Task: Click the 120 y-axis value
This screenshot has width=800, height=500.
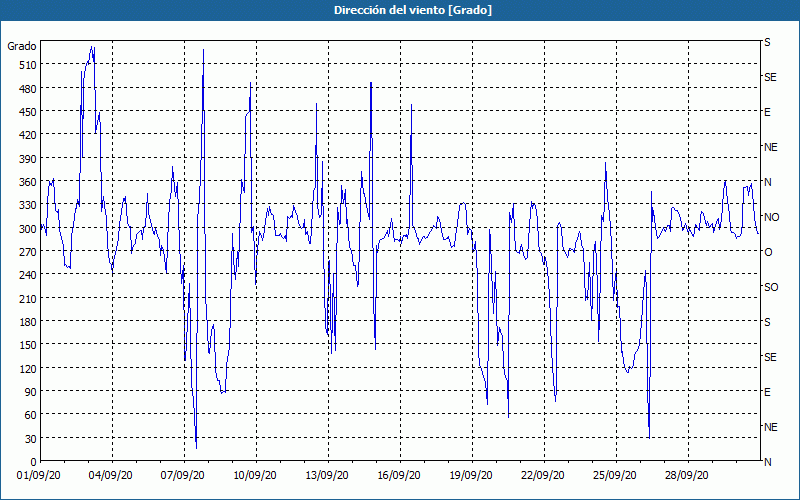Action: click(x=28, y=369)
